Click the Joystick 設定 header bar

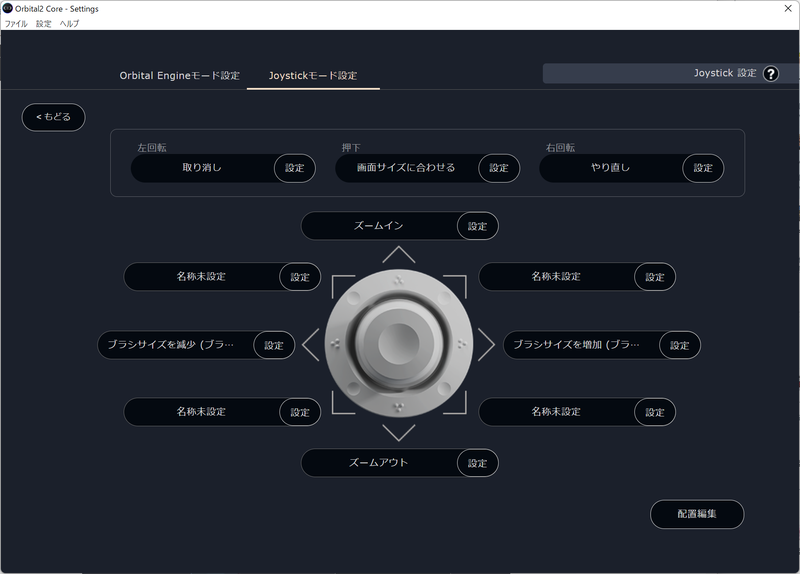point(670,73)
